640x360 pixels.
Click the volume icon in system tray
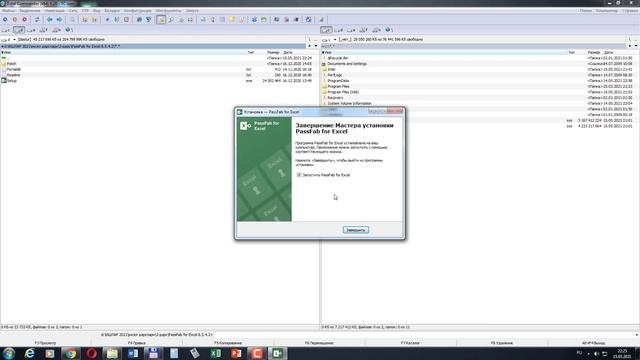(596, 354)
